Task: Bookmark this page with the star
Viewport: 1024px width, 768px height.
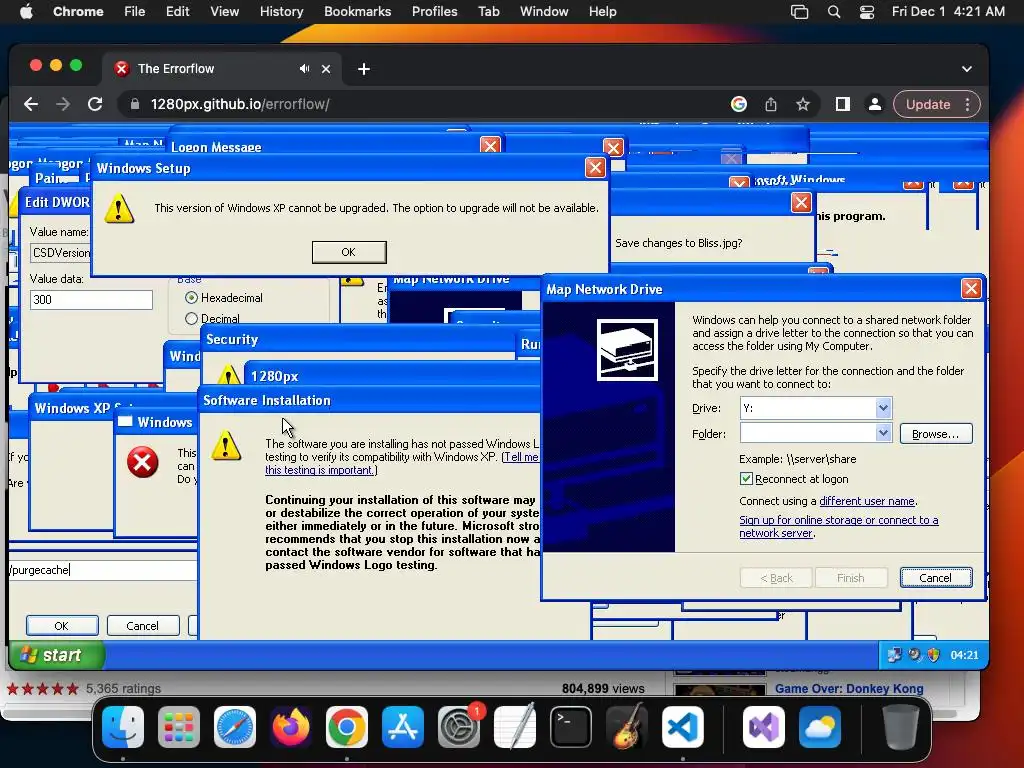Action: click(803, 104)
